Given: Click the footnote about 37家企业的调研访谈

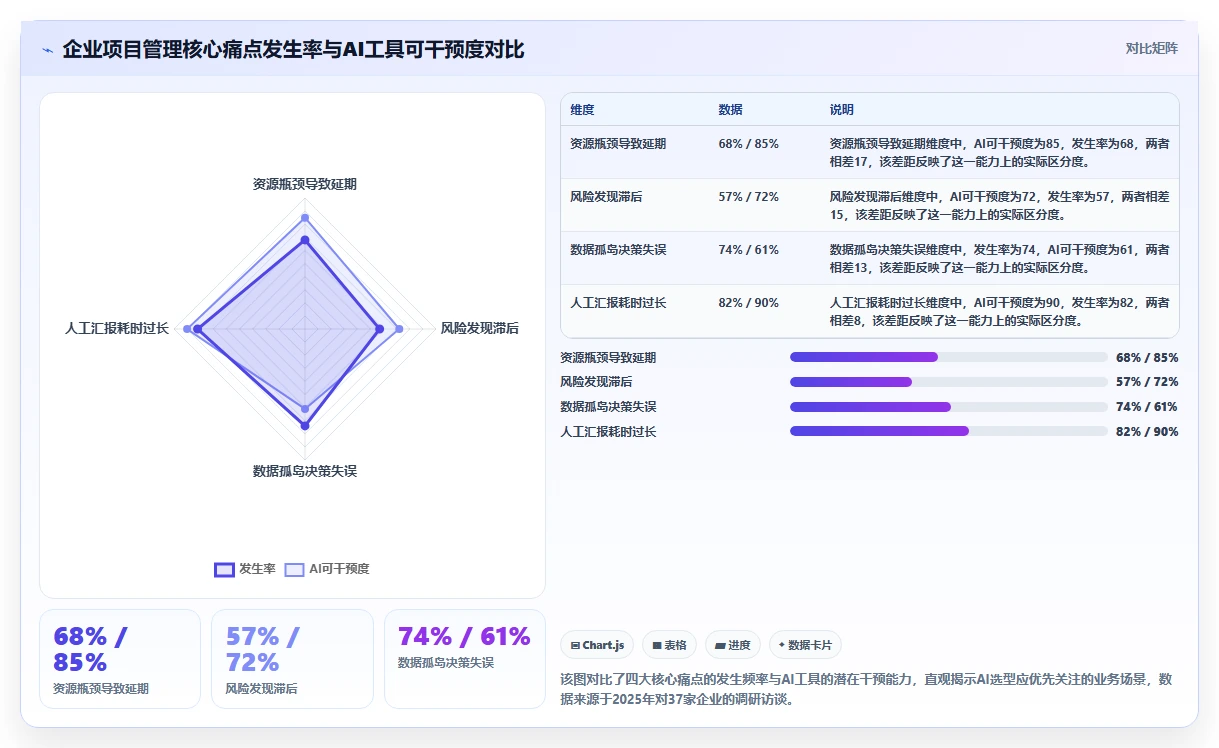Looking at the screenshot, I should pos(866,689).
